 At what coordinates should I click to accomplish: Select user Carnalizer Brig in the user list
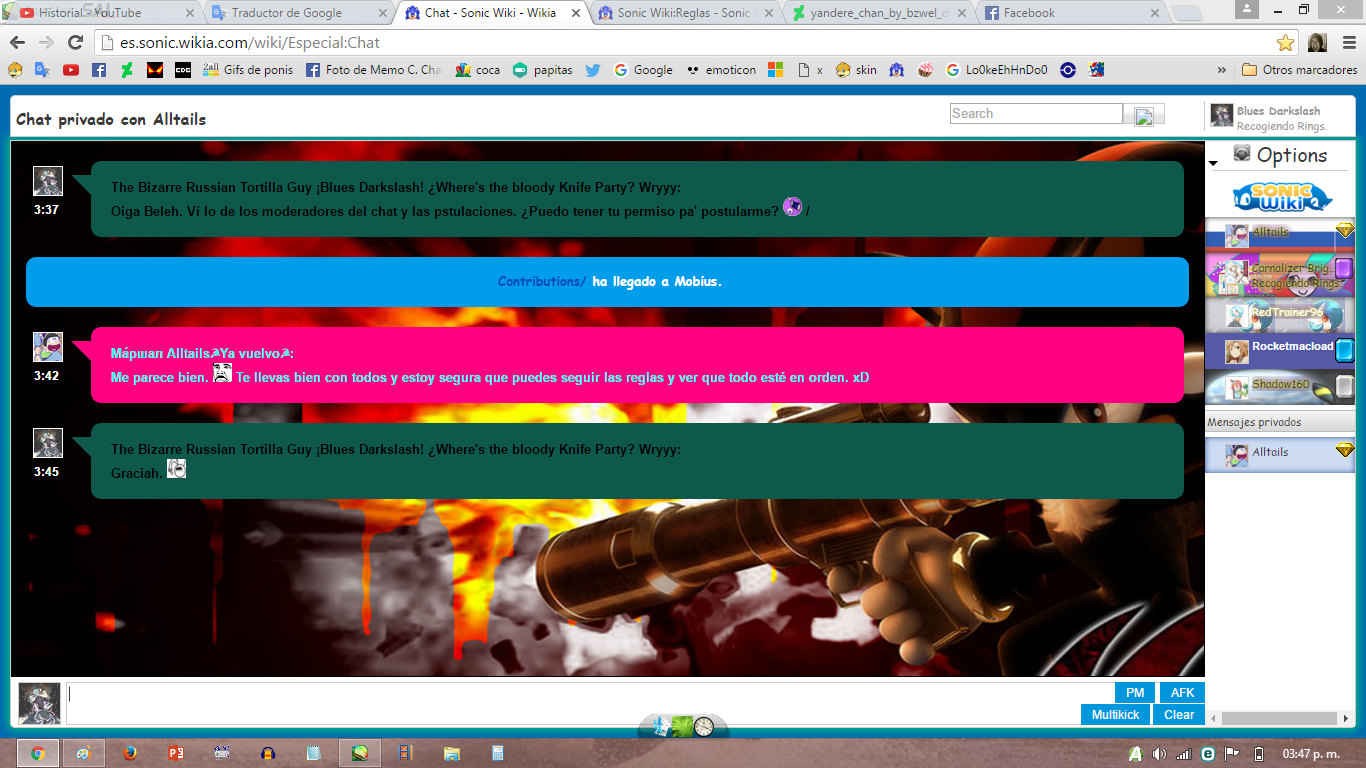tap(1280, 275)
